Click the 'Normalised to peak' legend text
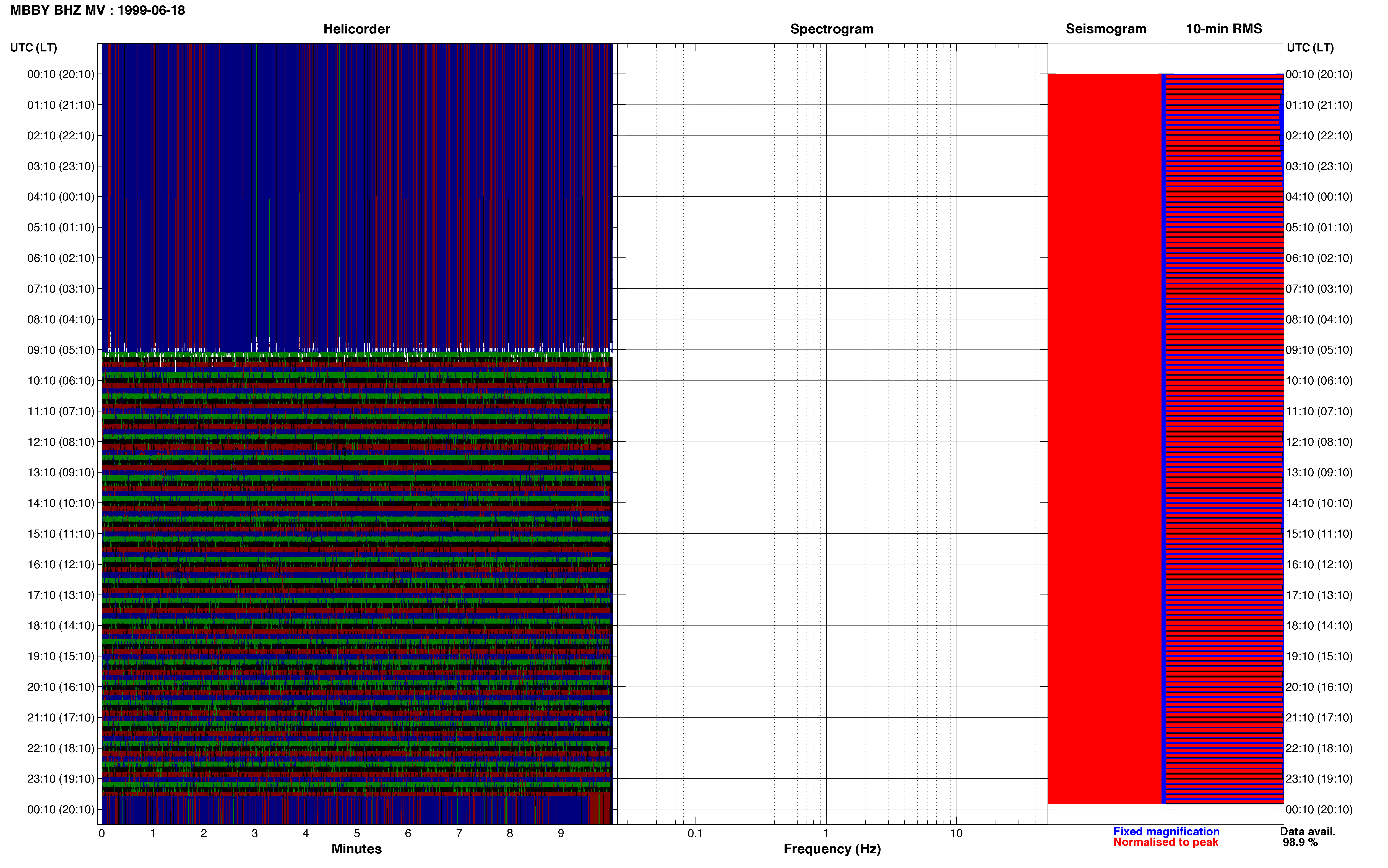Screen dimensions: 1388x868 pos(1165,842)
